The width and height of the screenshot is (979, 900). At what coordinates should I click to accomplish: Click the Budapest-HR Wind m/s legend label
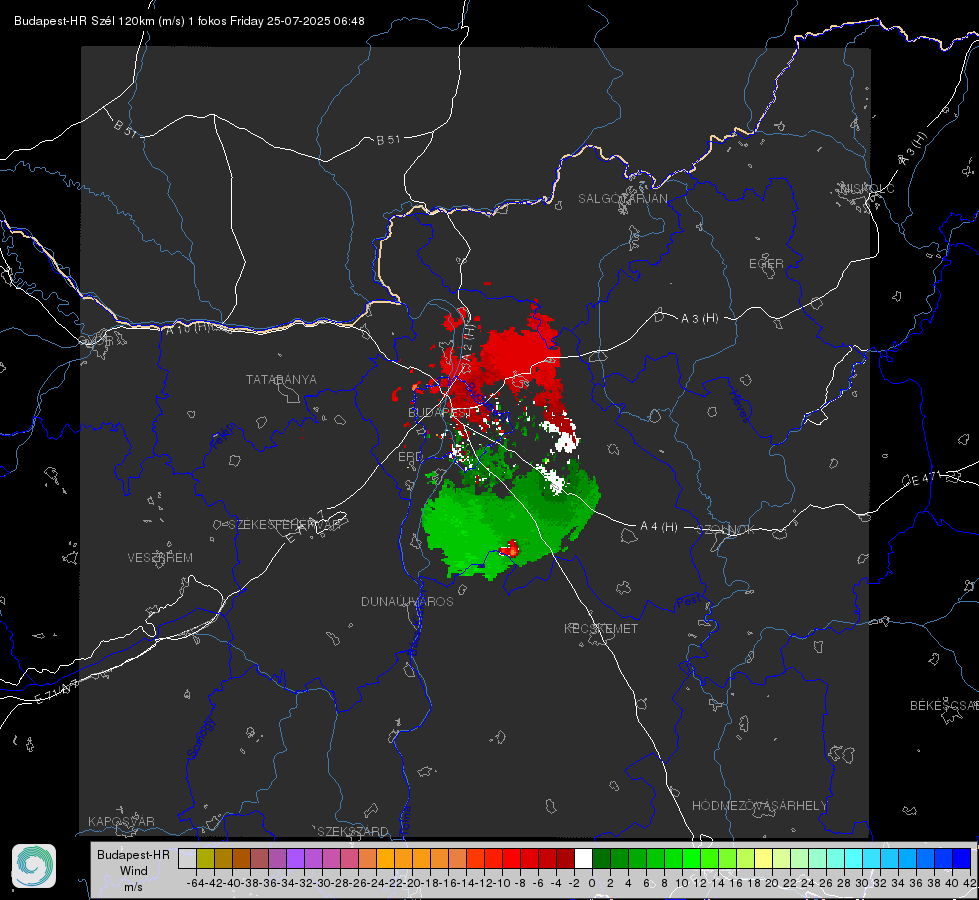(x=134, y=871)
